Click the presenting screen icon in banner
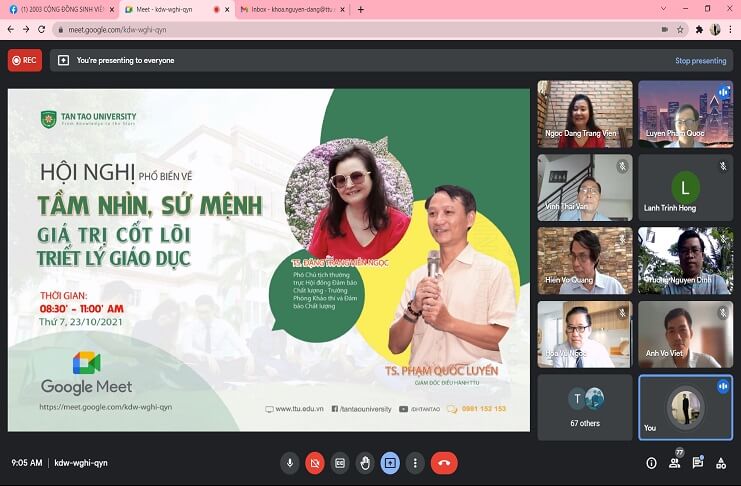741x486 pixels. point(63,61)
